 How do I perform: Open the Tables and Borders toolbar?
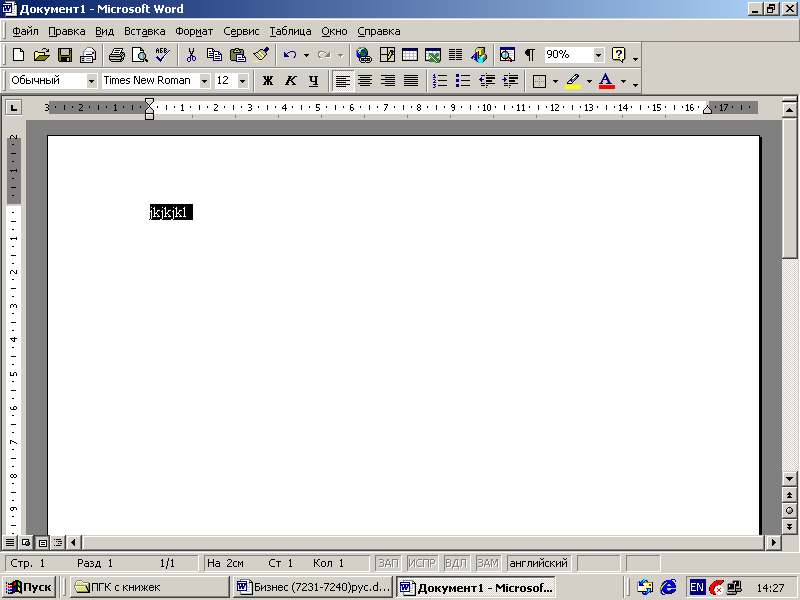click(387, 55)
